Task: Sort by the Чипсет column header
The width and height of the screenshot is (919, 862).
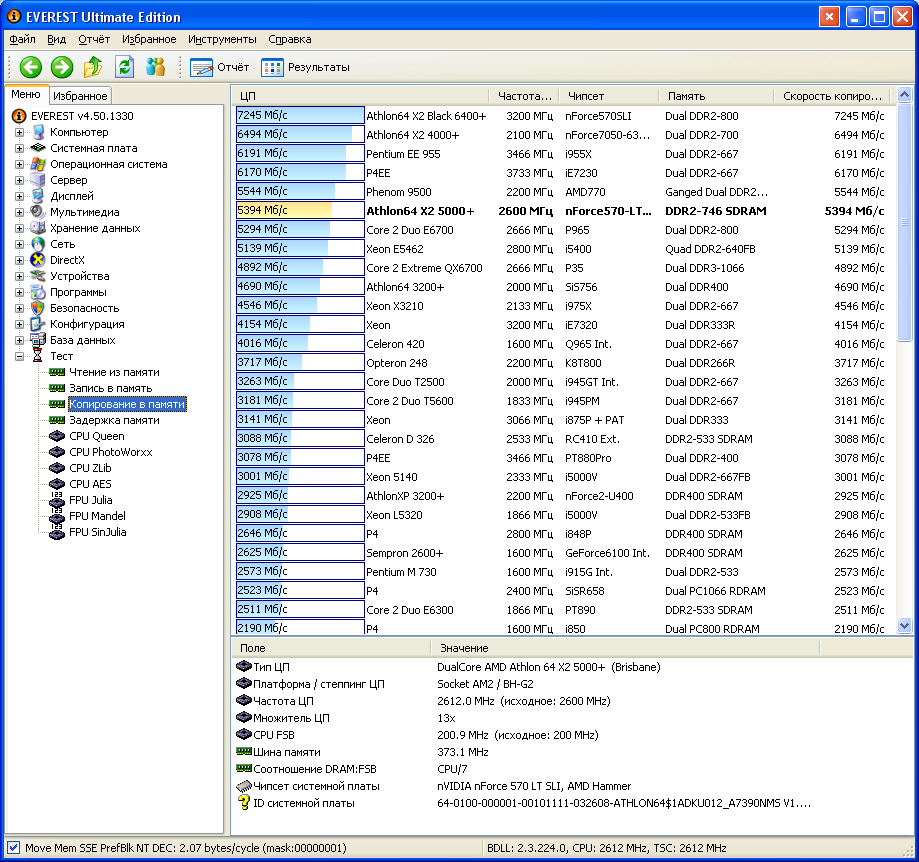Action: (x=609, y=96)
